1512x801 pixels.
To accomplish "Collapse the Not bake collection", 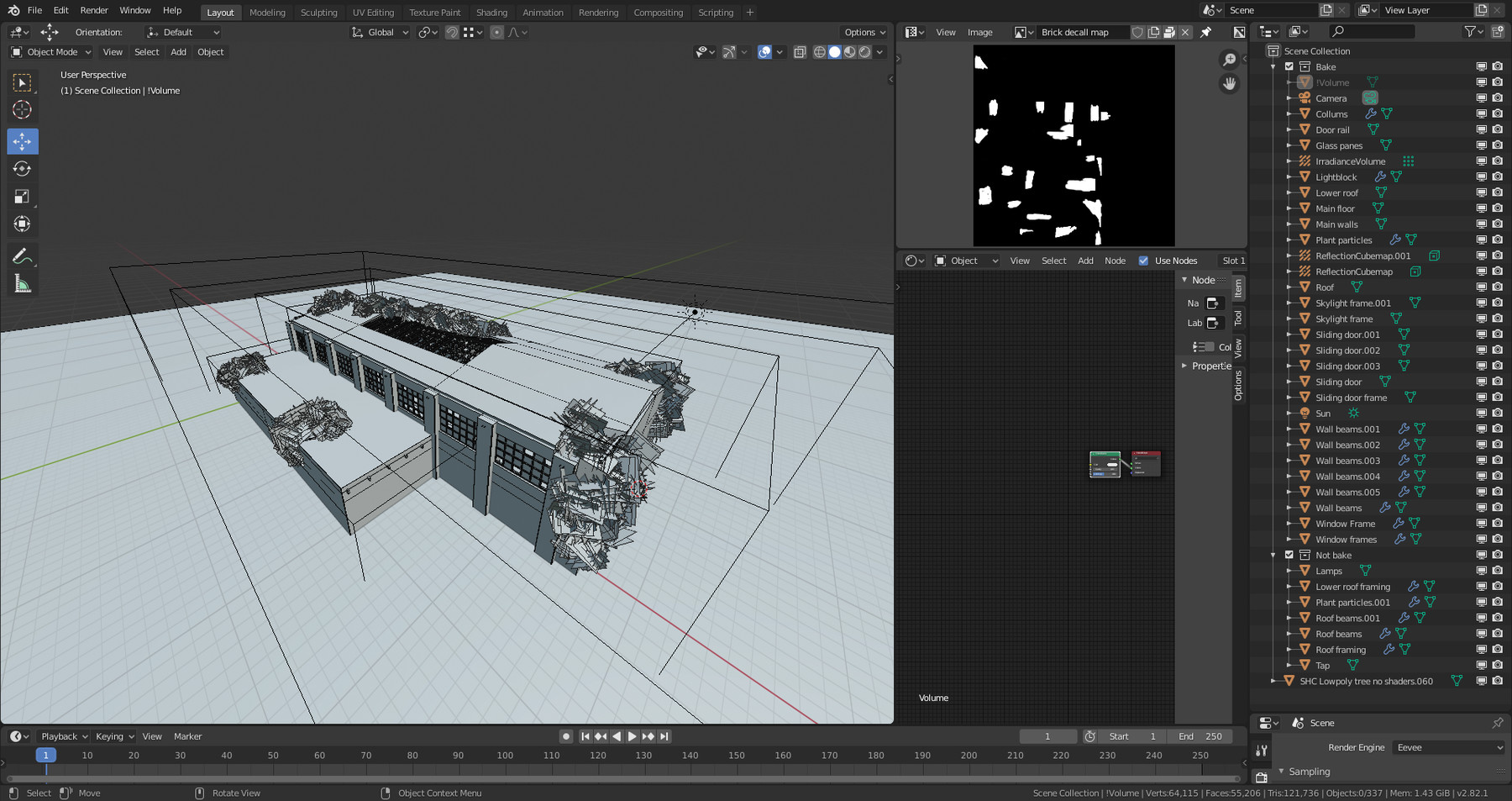I will [1273, 555].
